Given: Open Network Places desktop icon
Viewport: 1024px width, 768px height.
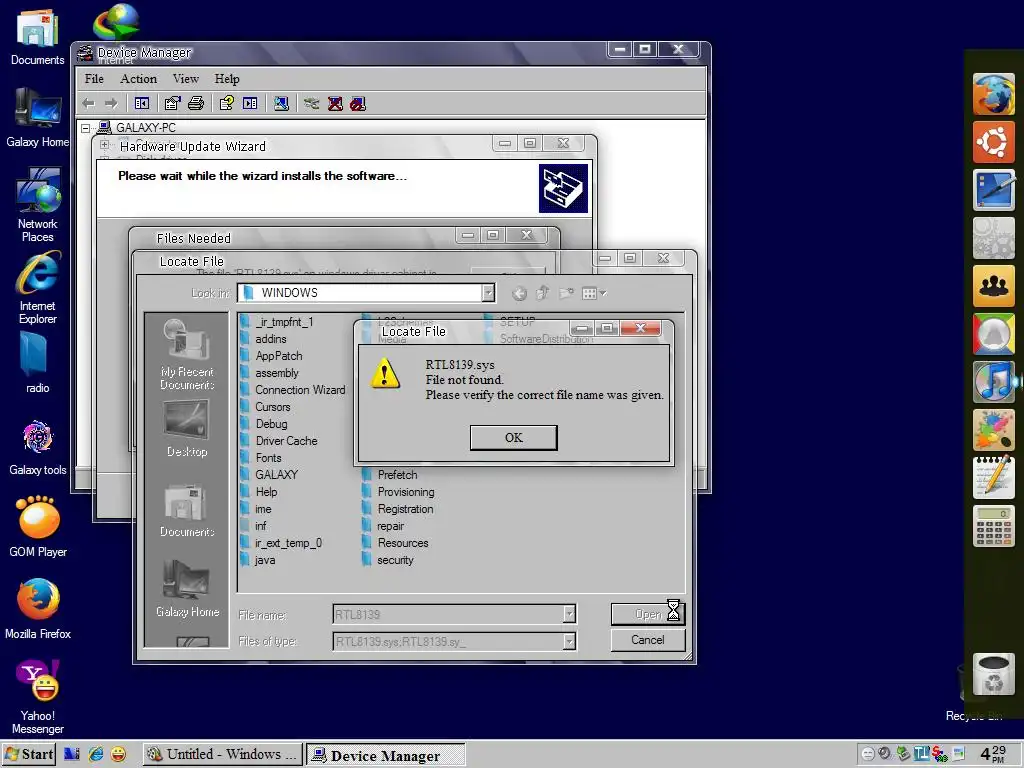Looking at the screenshot, I should pyautogui.click(x=38, y=205).
